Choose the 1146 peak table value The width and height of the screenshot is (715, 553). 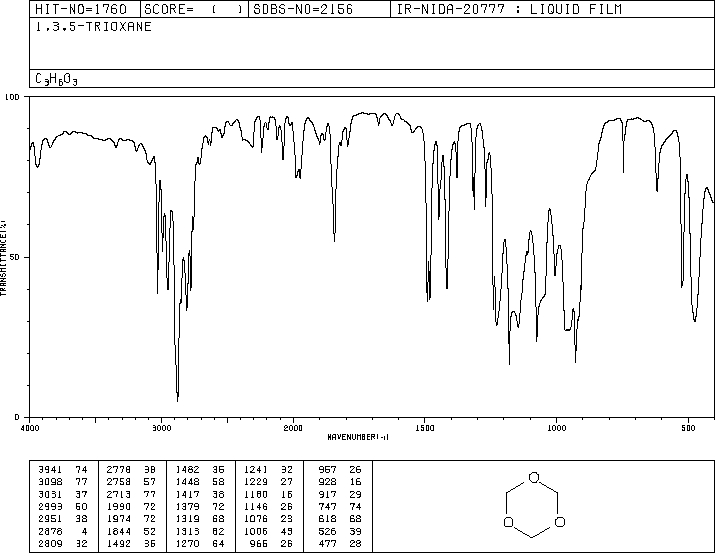pyautogui.click(x=256, y=506)
